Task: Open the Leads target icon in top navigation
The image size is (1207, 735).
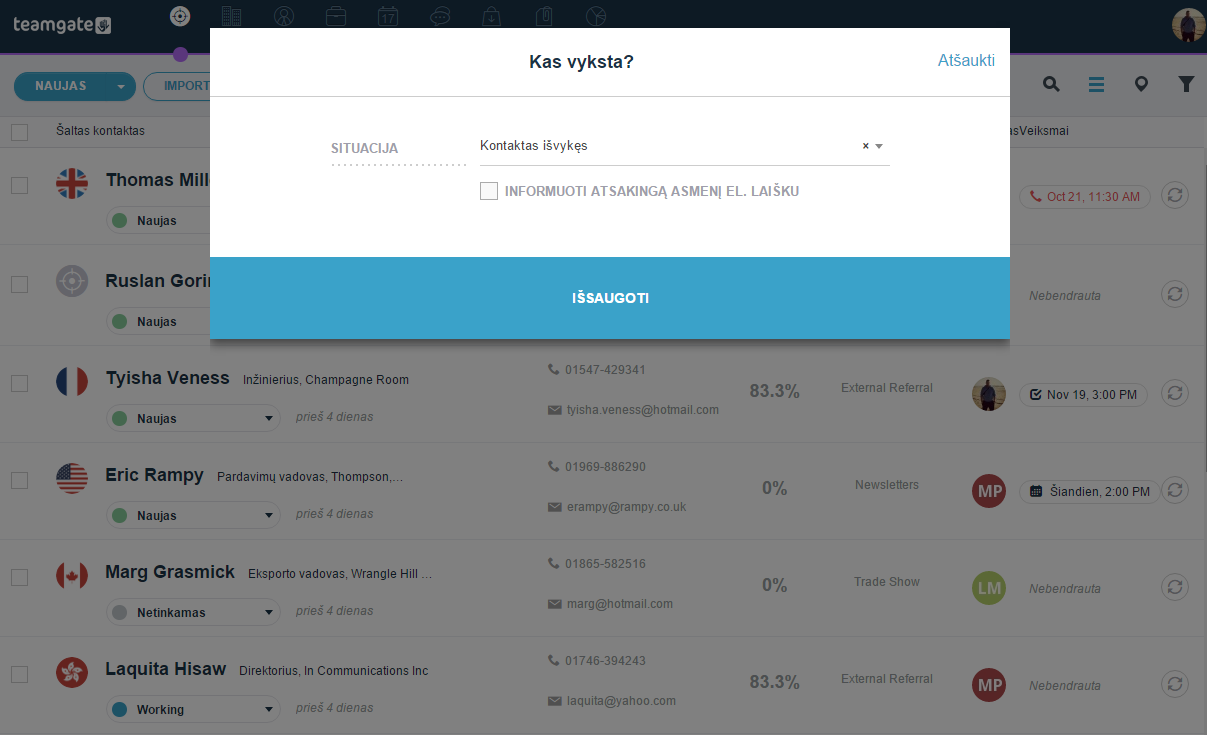Action: [180, 16]
